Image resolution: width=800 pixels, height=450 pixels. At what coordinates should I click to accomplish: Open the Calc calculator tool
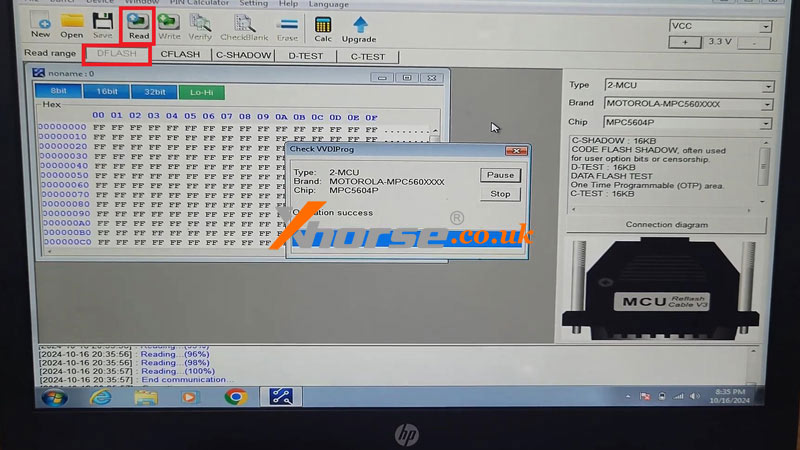[x=323, y=24]
